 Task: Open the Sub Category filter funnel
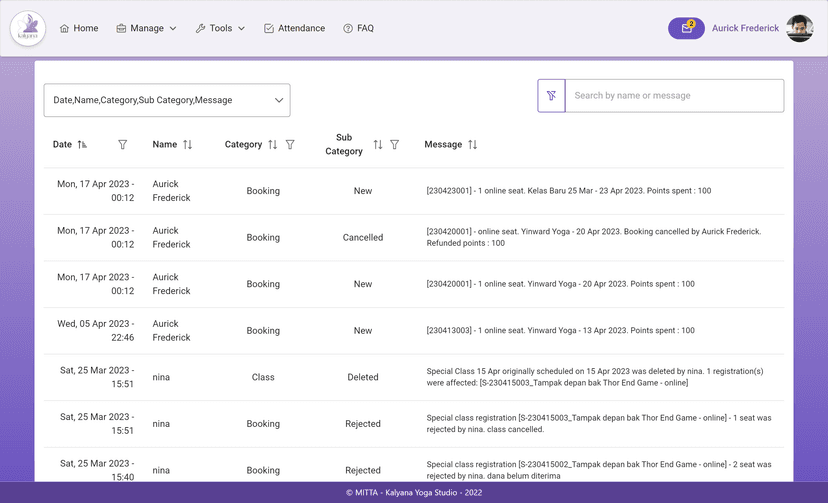pyautogui.click(x=395, y=145)
